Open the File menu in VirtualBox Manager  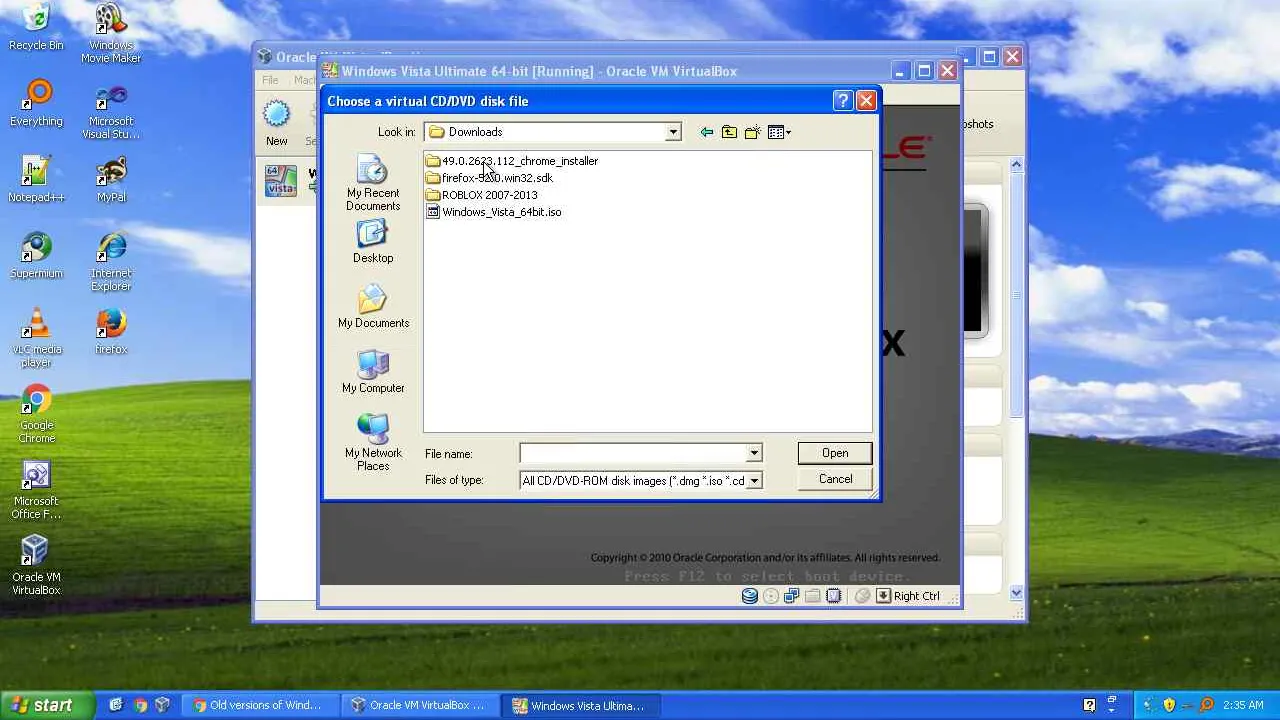click(x=270, y=80)
